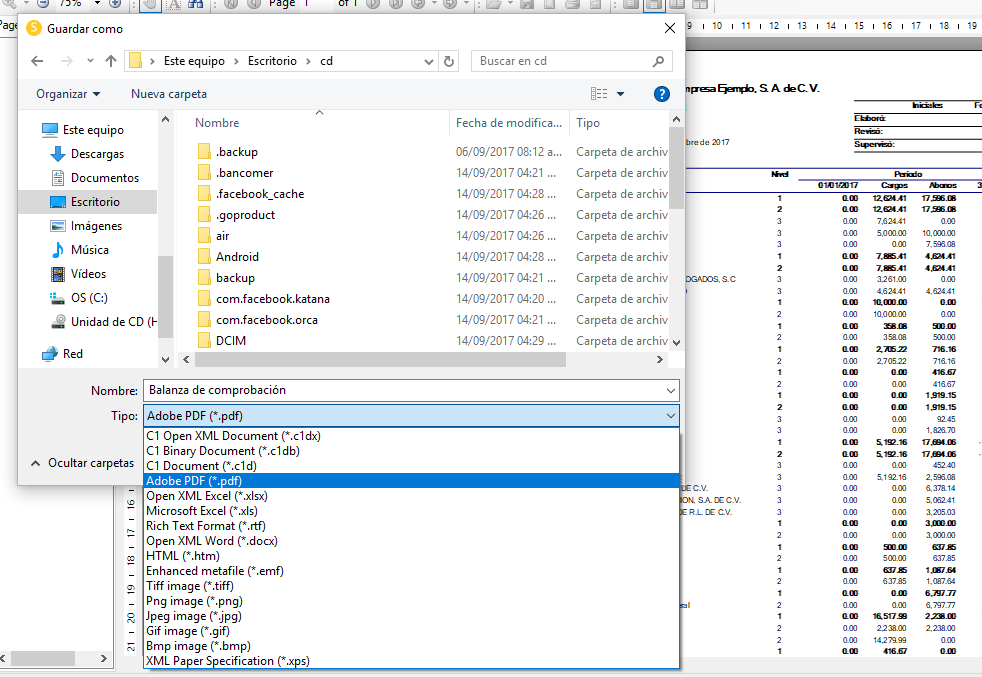Select Descargas in navigation pane
This screenshot has height=677, width=982.
[x=97, y=154]
